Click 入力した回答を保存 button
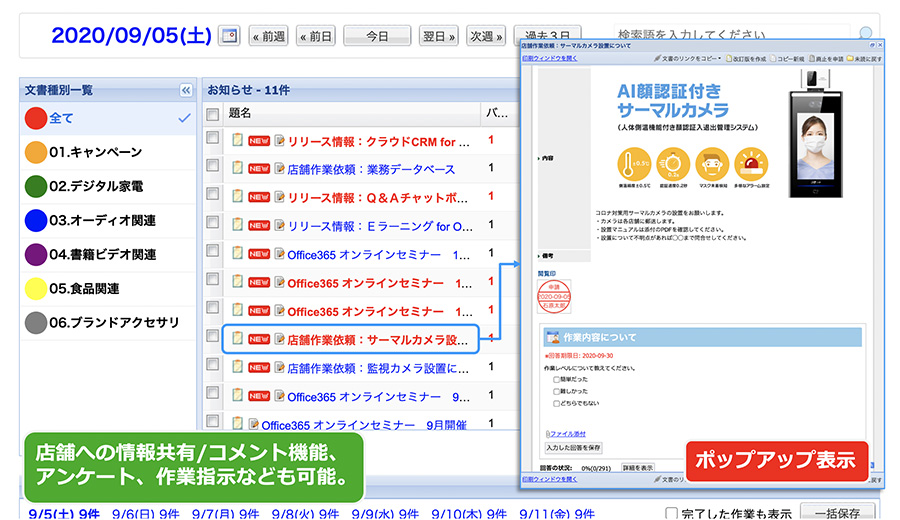The width and height of the screenshot is (900, 520). coord(573,448)
